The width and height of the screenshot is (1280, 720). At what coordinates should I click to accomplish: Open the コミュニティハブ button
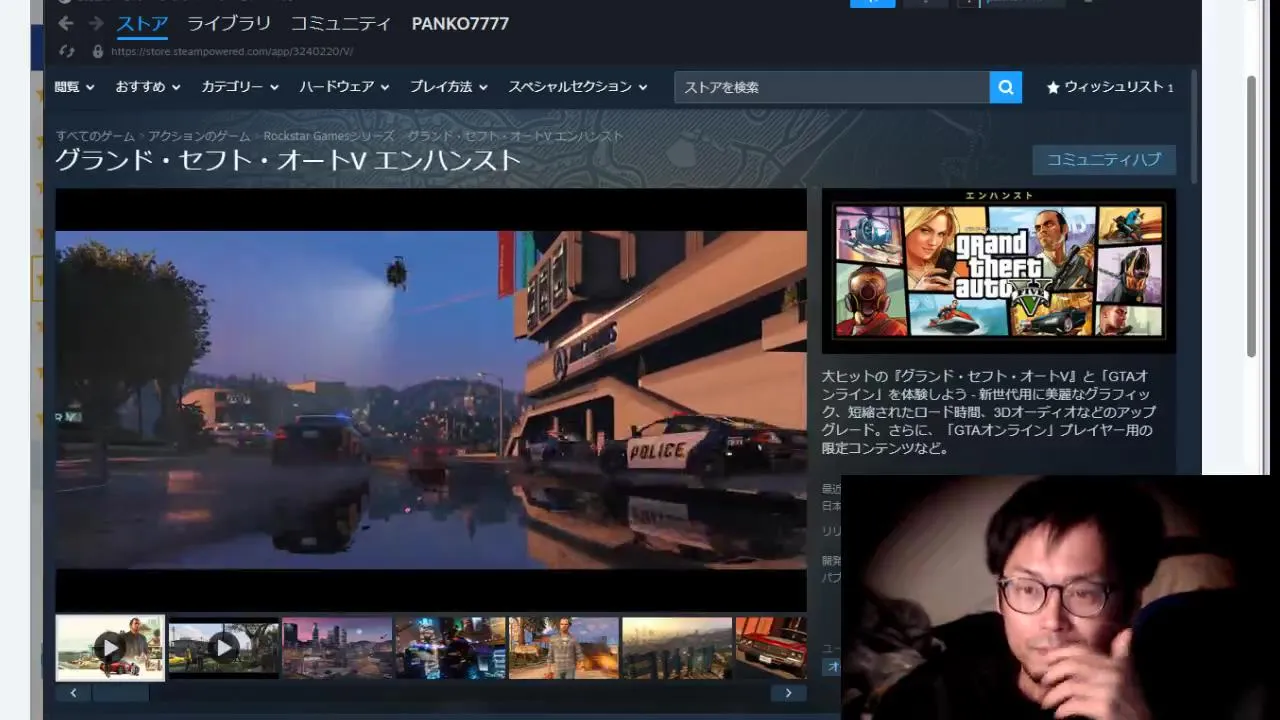(1104, 160)
